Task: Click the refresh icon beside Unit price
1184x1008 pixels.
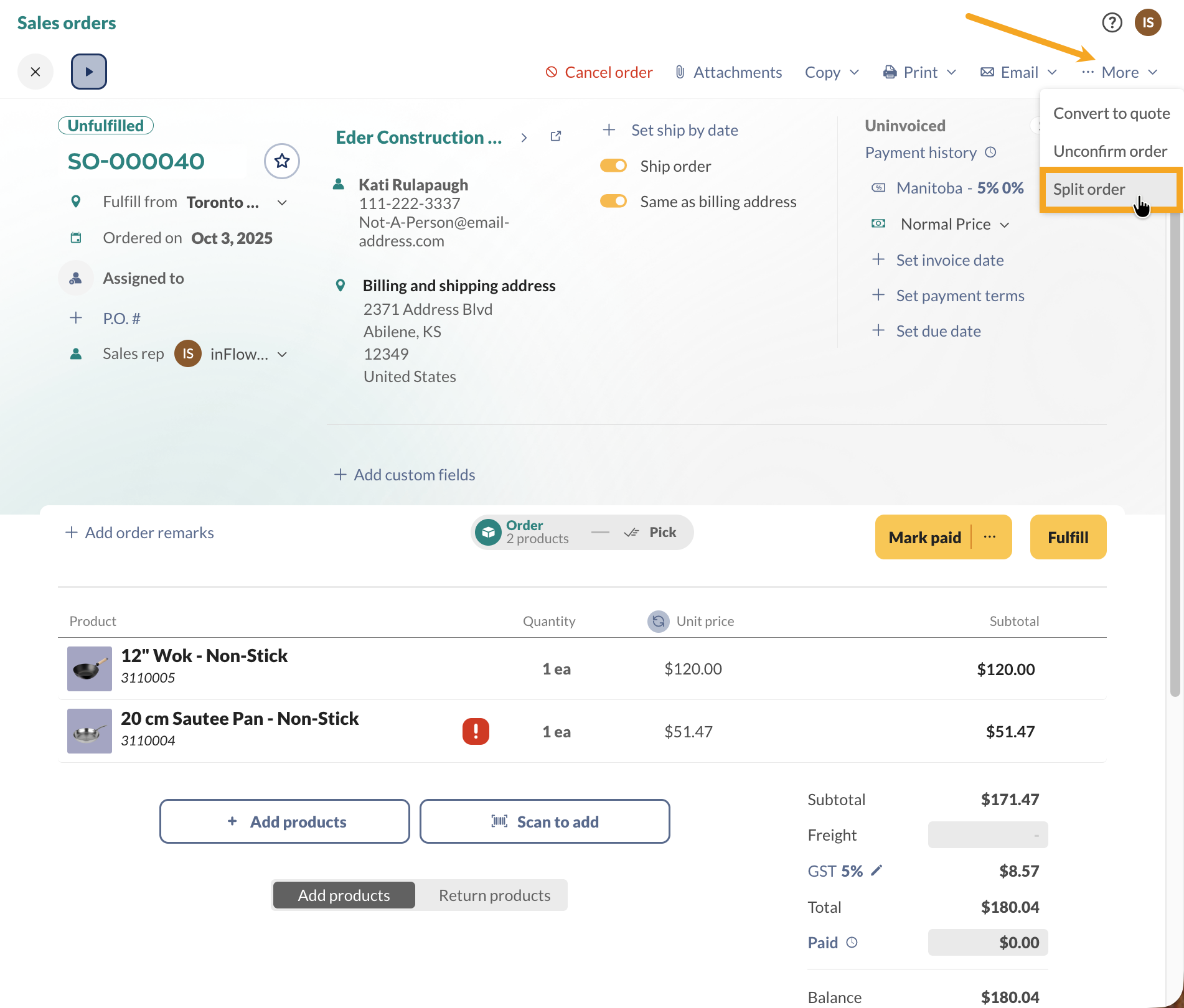Action: tap(658, 621)
